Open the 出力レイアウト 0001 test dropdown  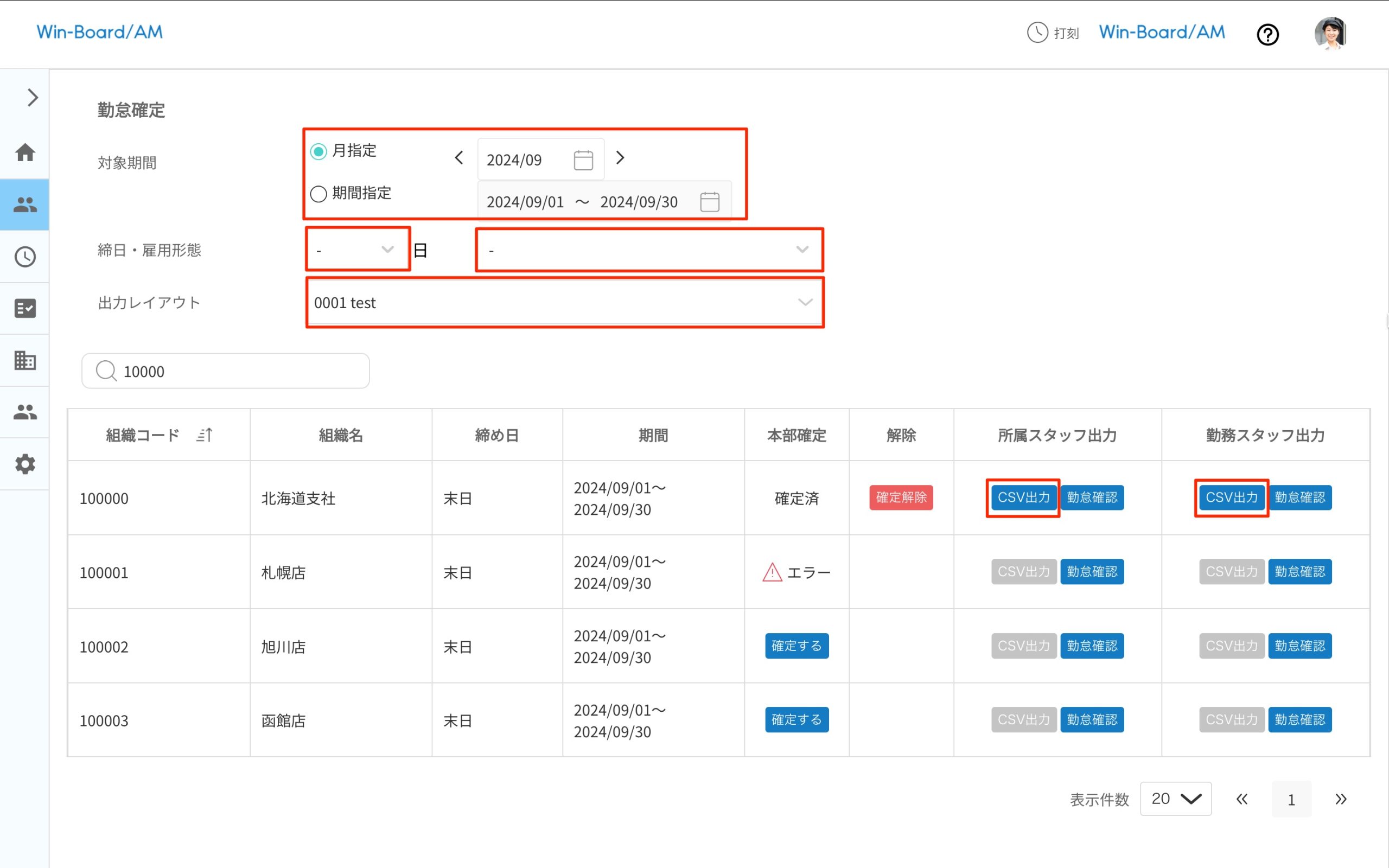[x=564, y=303]
